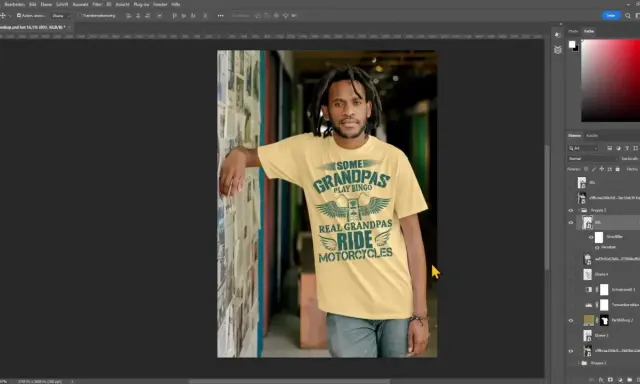Select the Move tool icon in options bar

[x=3, y=16]
